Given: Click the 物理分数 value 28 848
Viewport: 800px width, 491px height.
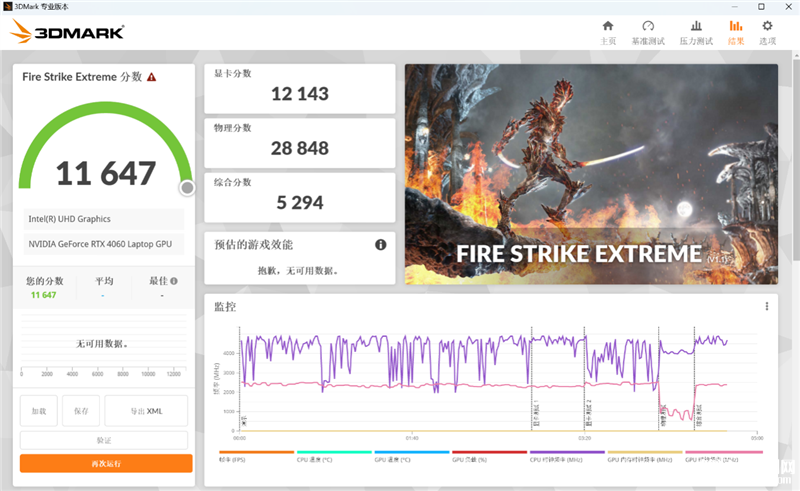Looking at the screenshot, I should point(300,149).
